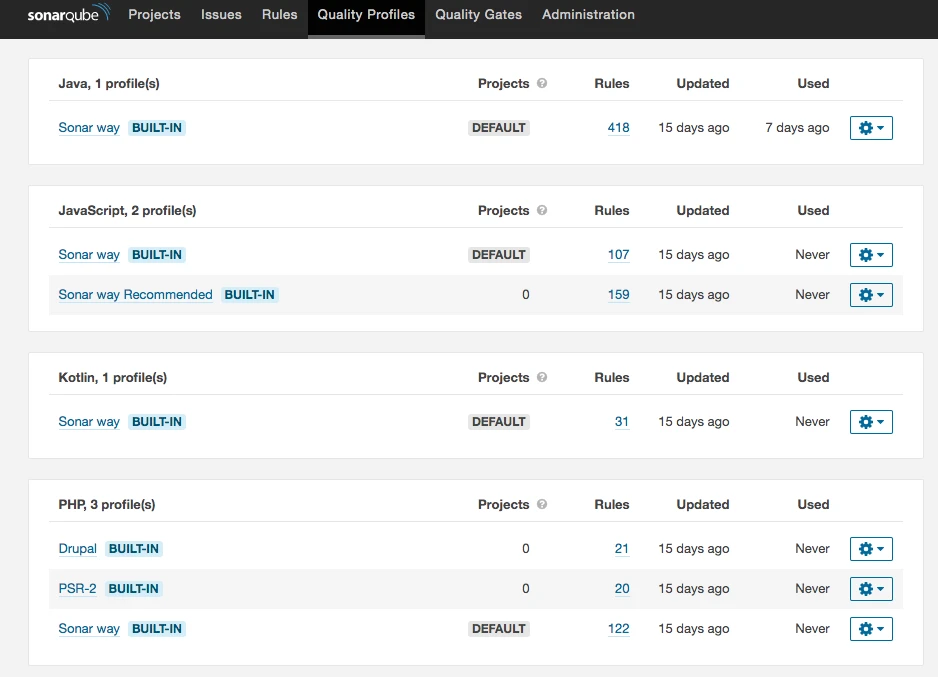Screen dimensions: 938x677
Task: Open PHP Sonar way gear menu
Action: (871, 629)
